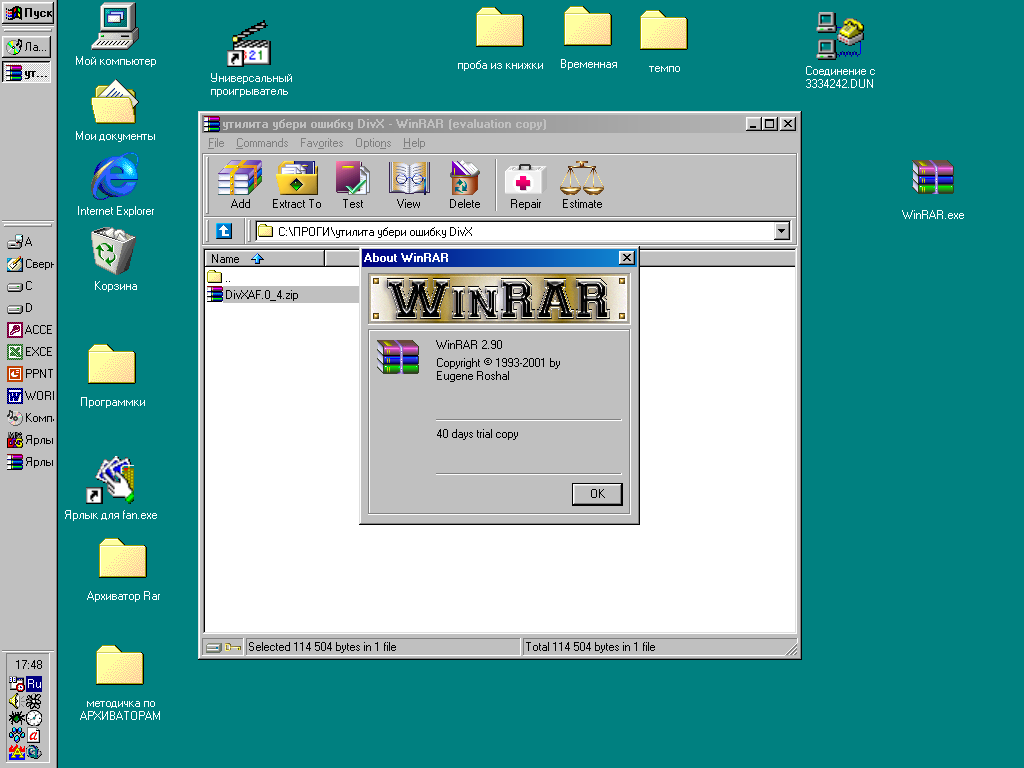The height and width of the screenshot is (768, 1024).
Task: Open the Commands menu
Action: pos(262,143)
